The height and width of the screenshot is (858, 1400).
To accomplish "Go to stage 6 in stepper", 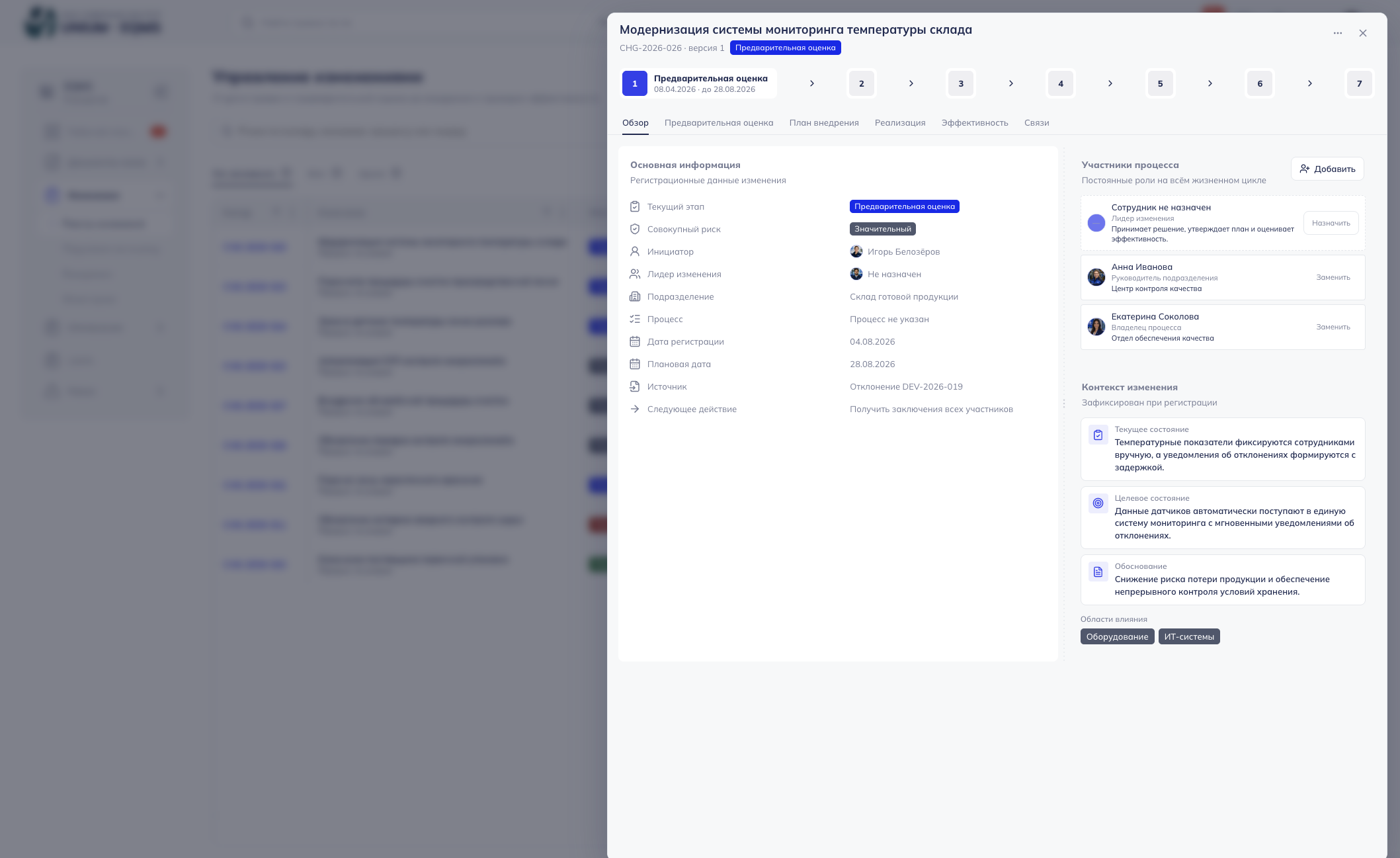I will 1260,83.
